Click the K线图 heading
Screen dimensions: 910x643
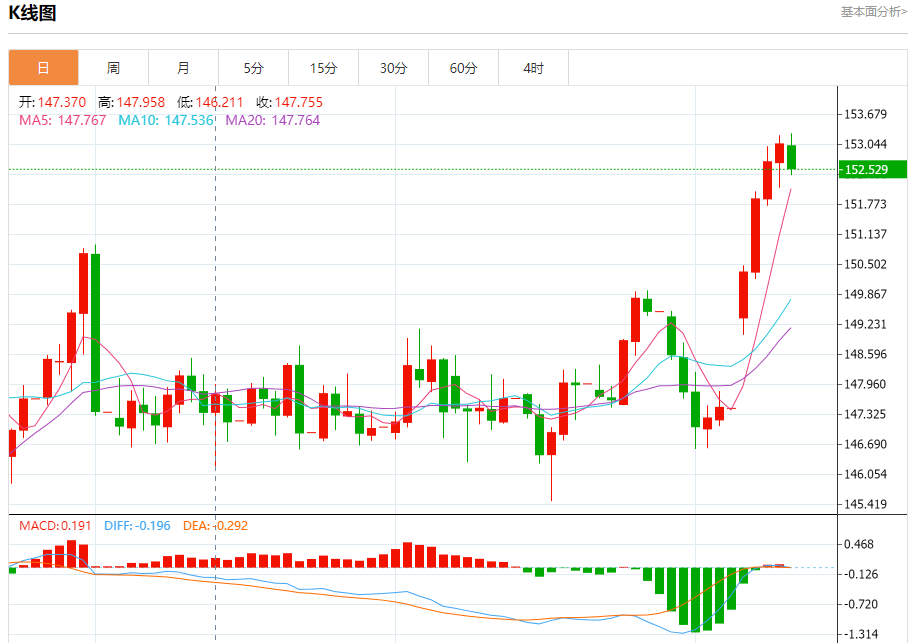pos(32,13)
